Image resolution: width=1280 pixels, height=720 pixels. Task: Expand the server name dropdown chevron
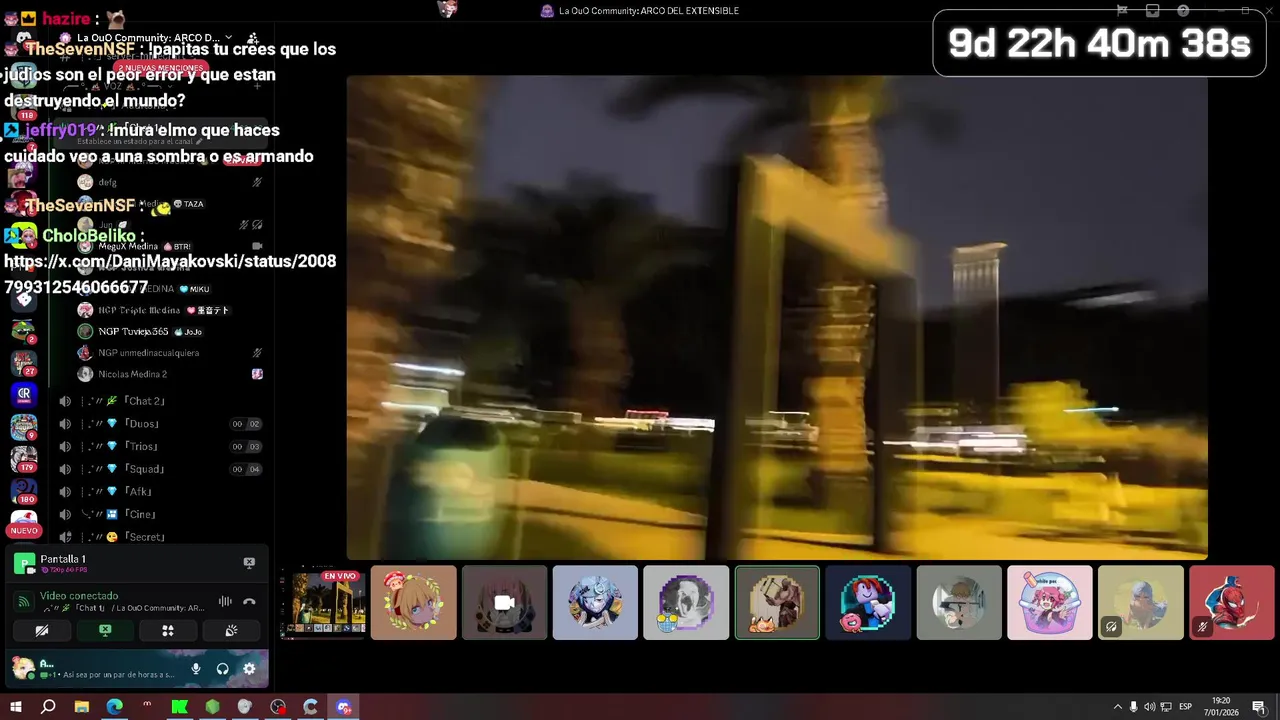pyautogui.click(x=229, y=38)
